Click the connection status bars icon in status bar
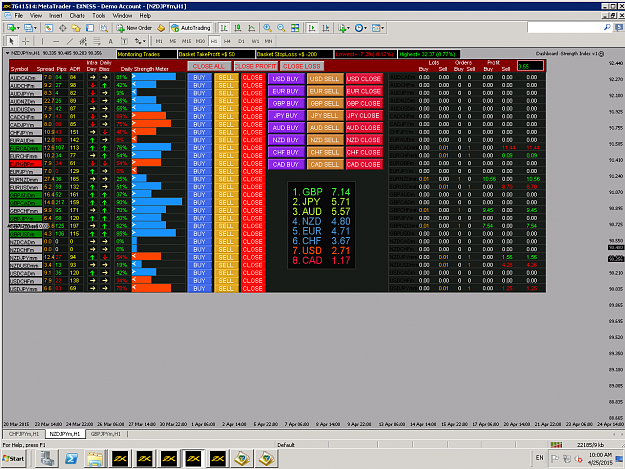The height and width of the screenshot is (469, 625). coord(556,445)
